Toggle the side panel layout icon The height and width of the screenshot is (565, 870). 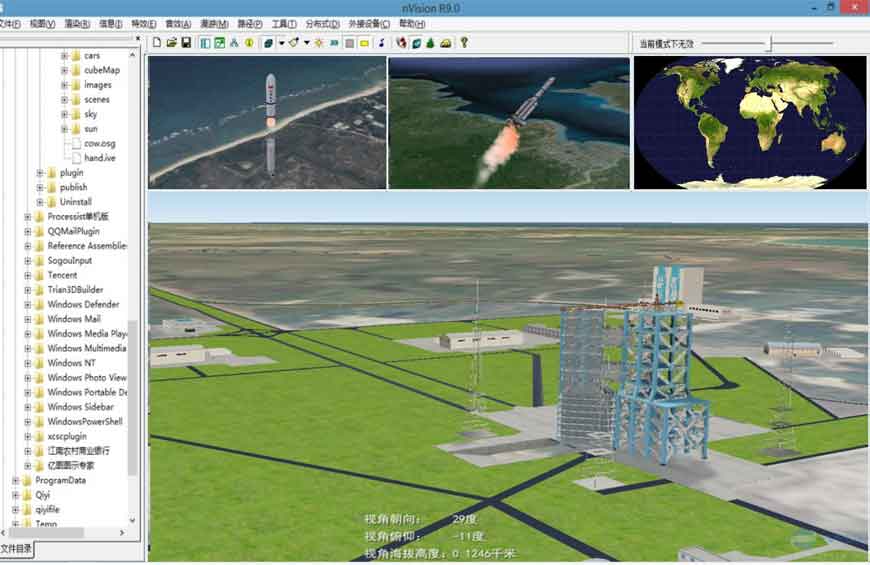(205, 43)
